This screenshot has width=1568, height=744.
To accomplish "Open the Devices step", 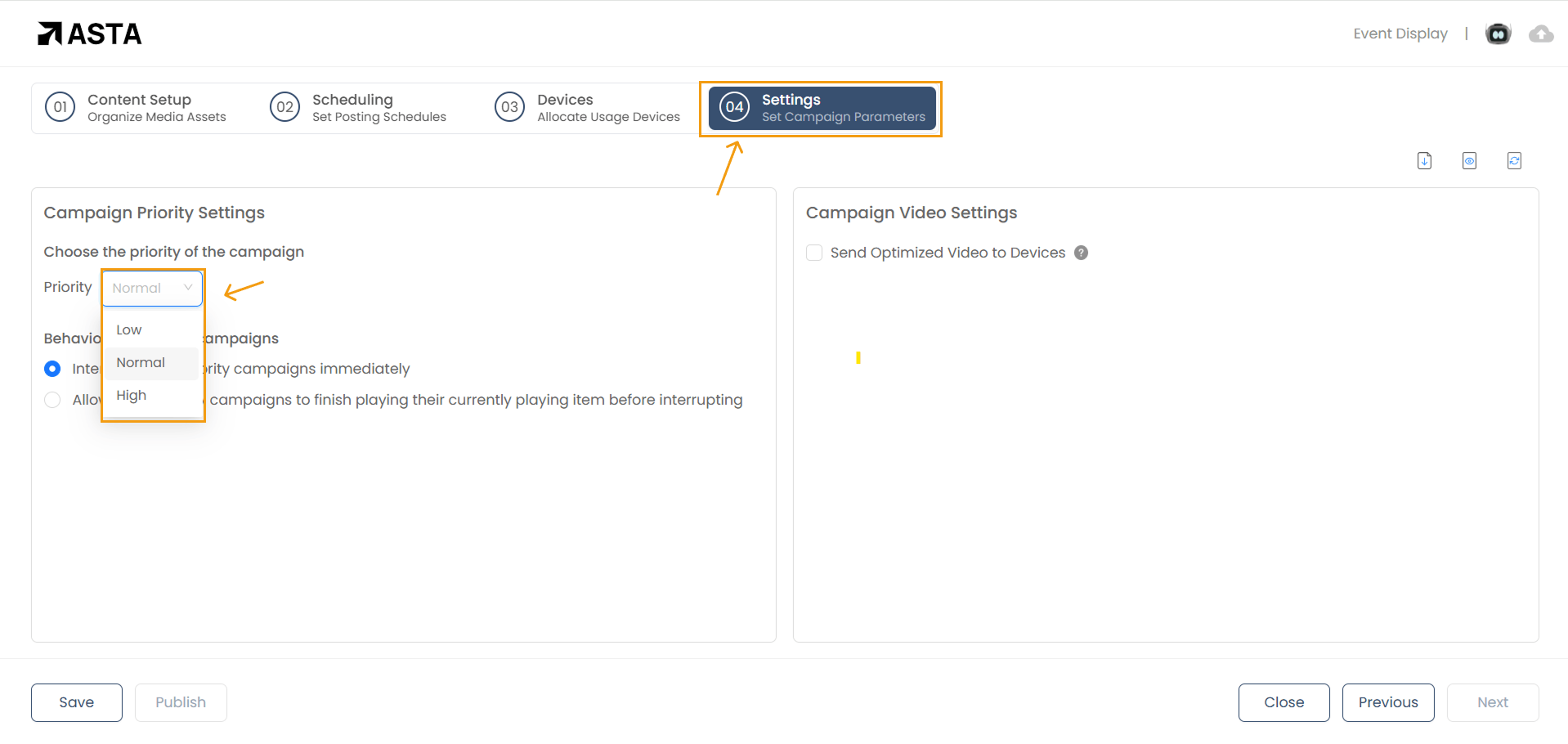I will [x=589, y=107].
